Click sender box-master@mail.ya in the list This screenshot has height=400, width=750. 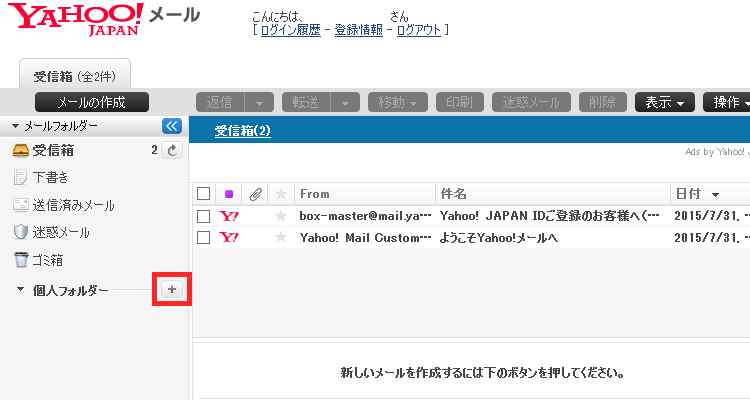point(365,216)
